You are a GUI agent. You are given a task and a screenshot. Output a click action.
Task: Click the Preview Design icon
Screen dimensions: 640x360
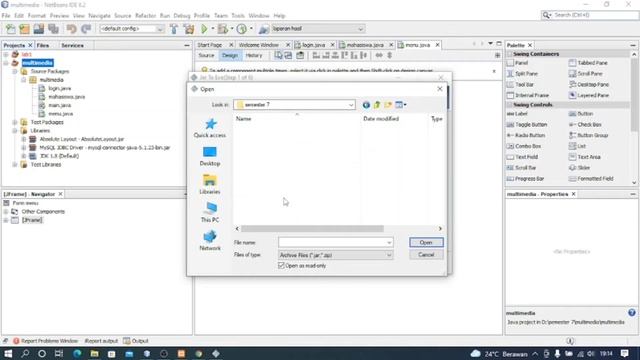300,56
